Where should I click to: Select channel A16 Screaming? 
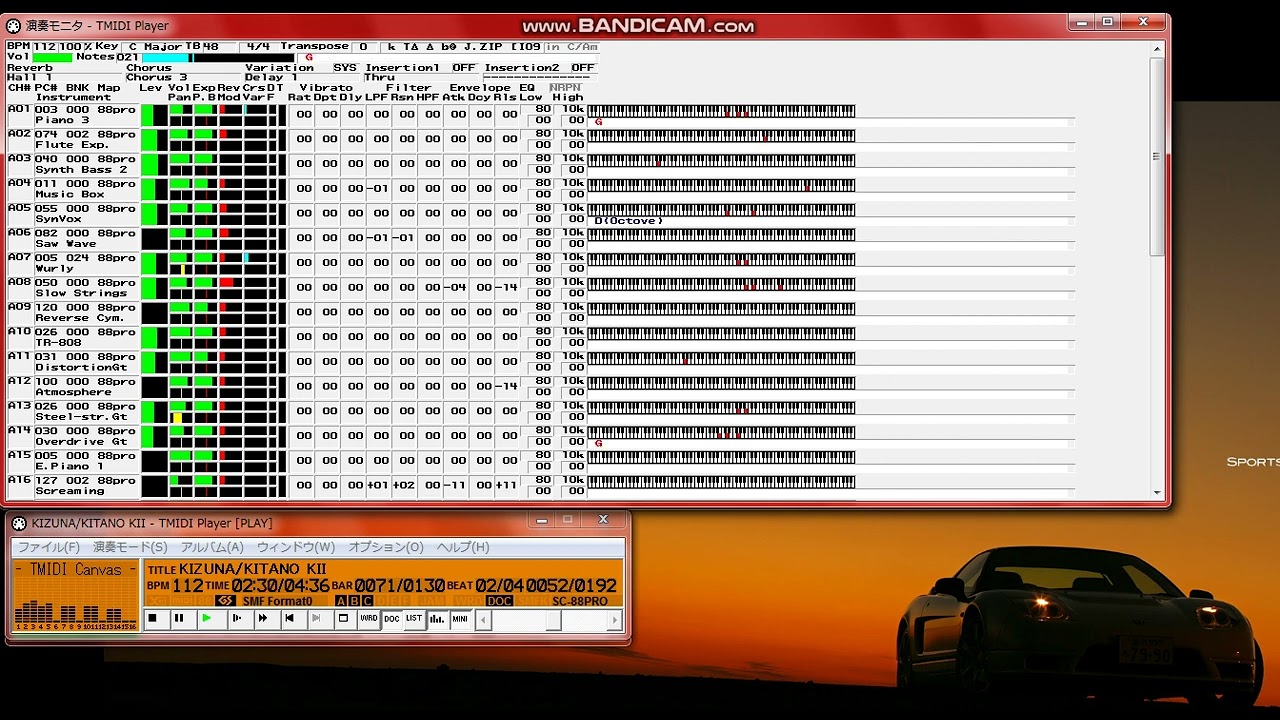point(72,486)
